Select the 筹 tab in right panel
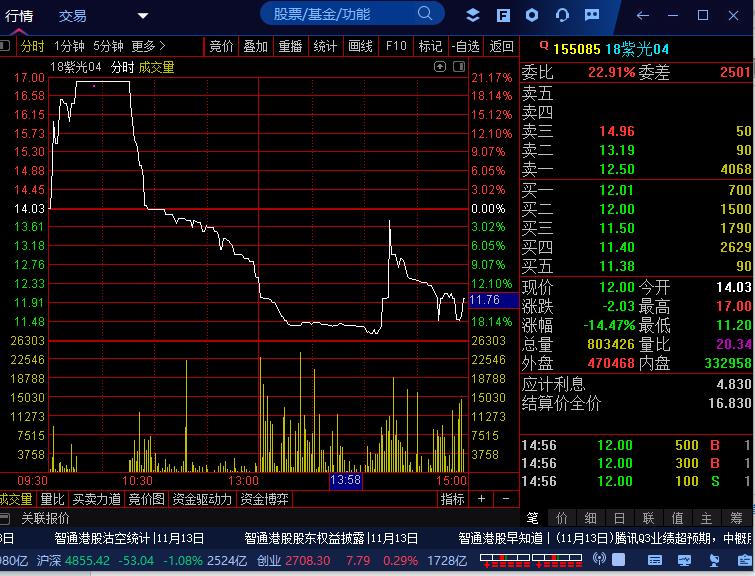Screen dimensions: 755x576 pyautogui.click(x=736, y=518)
